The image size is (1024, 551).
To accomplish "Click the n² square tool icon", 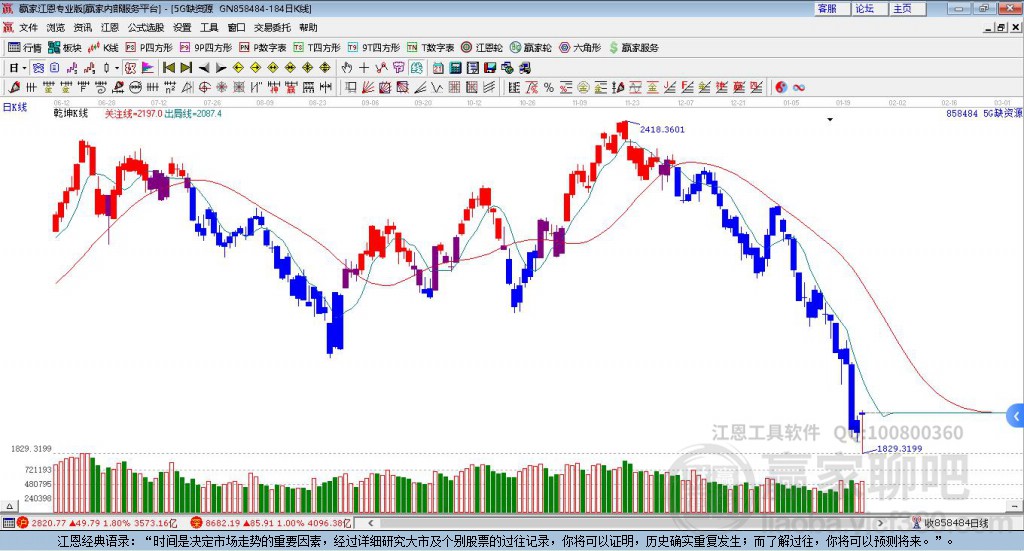I will [x=170, y=87].
